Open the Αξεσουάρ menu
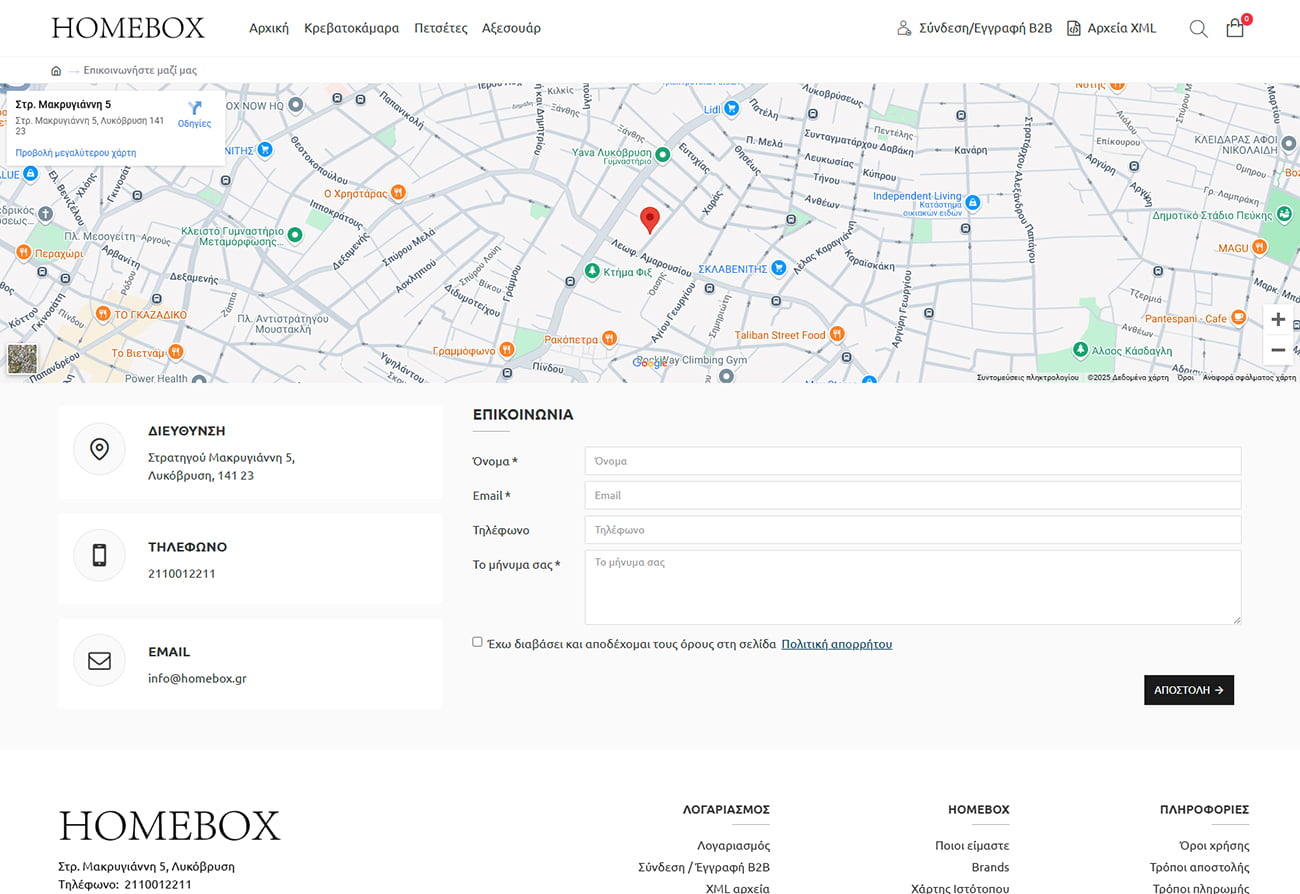Screen dimensions: 1300x894 point(511,28)
